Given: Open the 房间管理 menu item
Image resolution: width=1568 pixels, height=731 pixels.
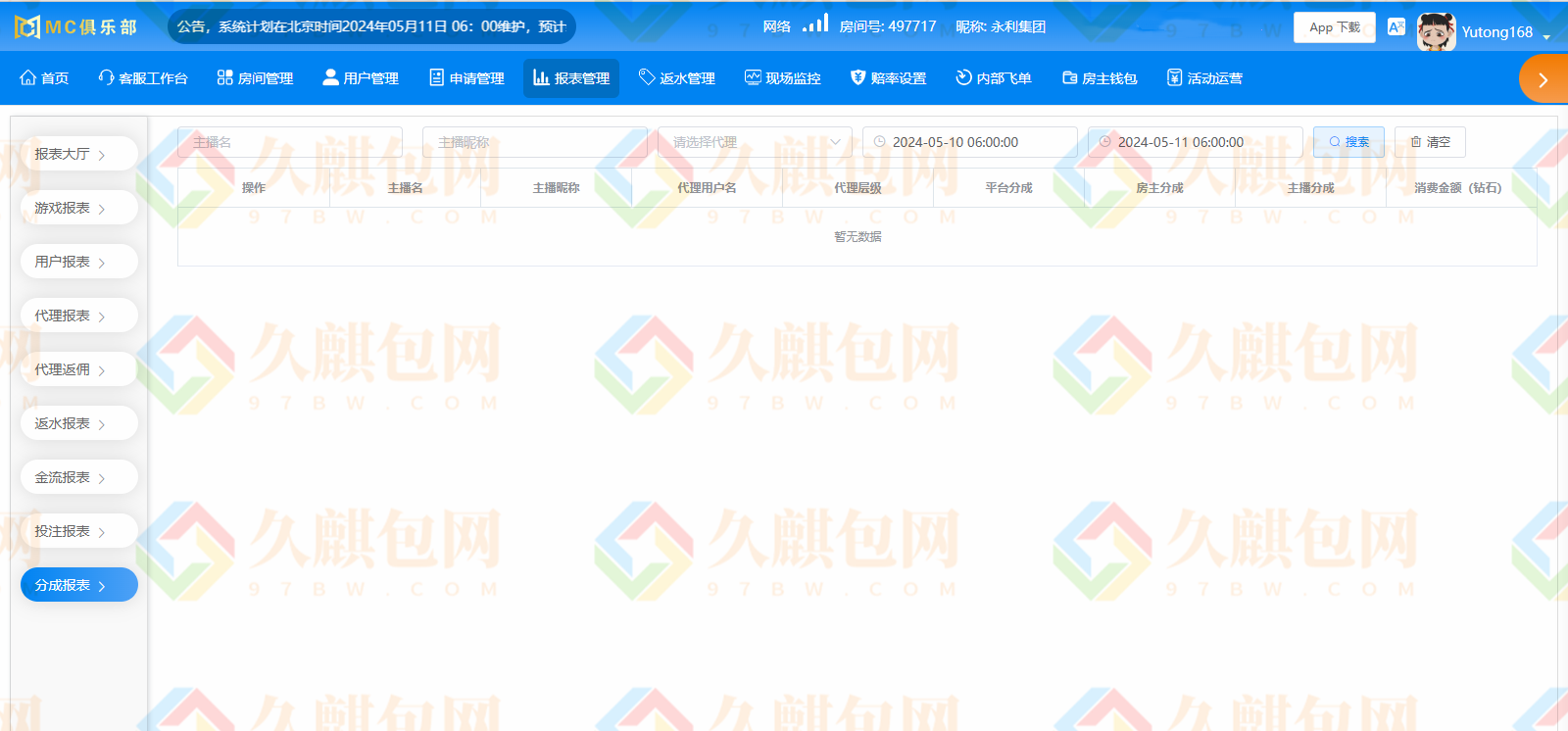Looking at the screenshot, I should [255, 78].
